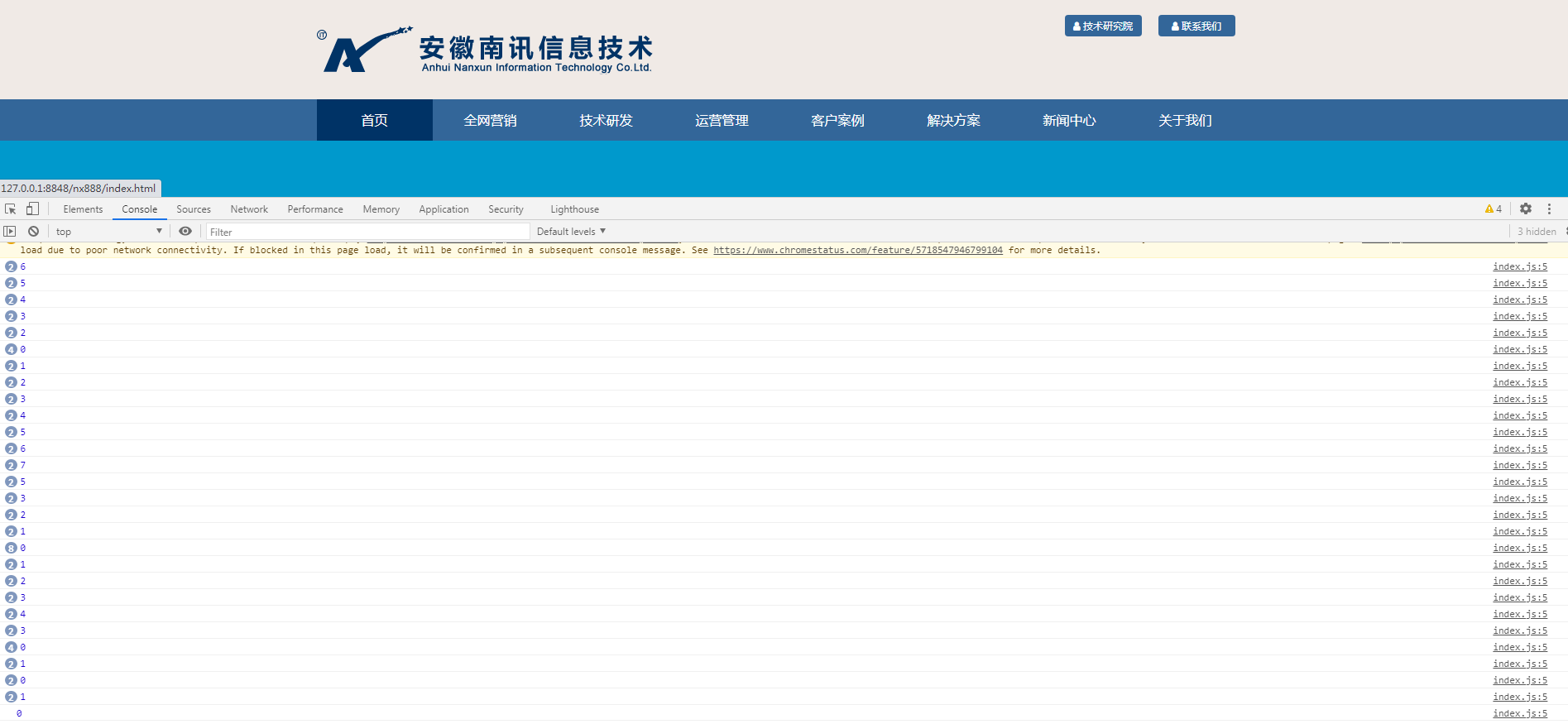Screen dimensions: 1568x724
Task: Click the 联系我们 button
Action: pos(1196,26)
